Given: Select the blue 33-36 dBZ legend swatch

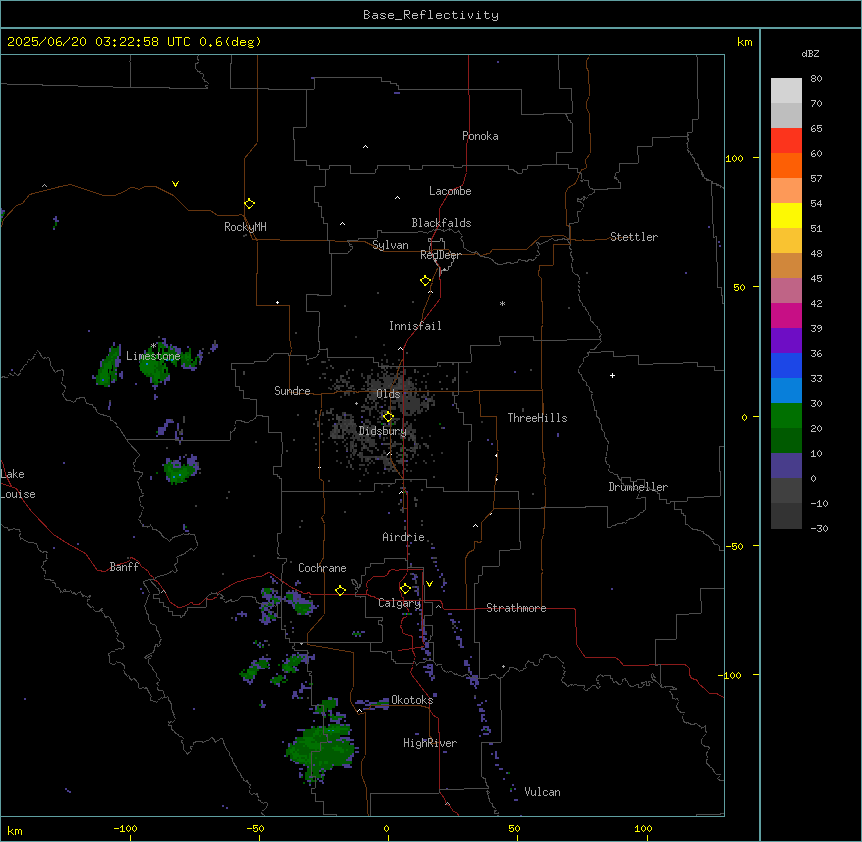Looking at the screenshot, I should pos(786,365).
